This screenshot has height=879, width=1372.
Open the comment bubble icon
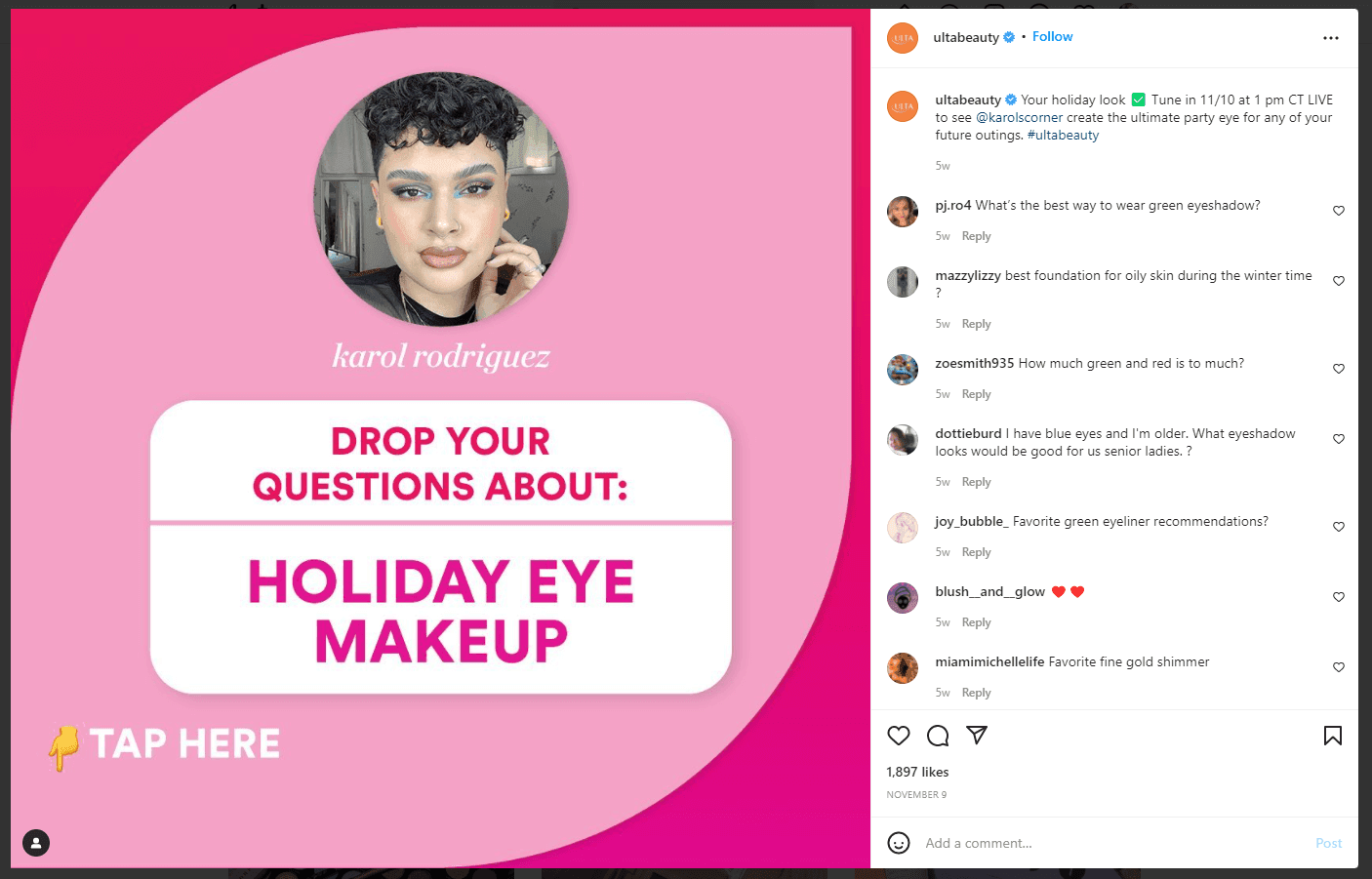pyautogui.click(x=938, y=736)
